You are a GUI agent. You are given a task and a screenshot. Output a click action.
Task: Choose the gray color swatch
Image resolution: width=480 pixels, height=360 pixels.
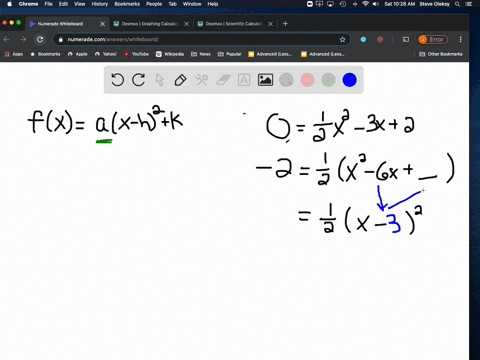286,80
